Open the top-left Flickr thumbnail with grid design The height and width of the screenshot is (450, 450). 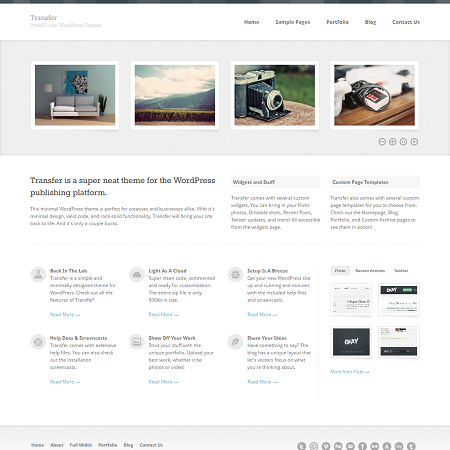point(351,299)
